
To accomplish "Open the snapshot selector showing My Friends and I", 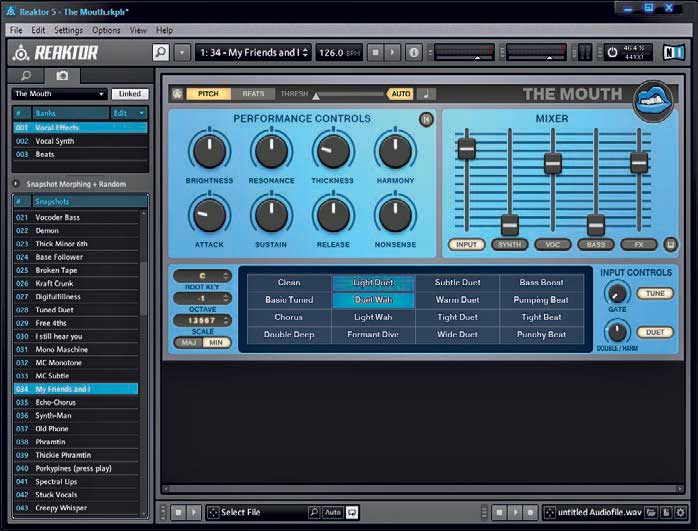I will click(x=253, y=53).
